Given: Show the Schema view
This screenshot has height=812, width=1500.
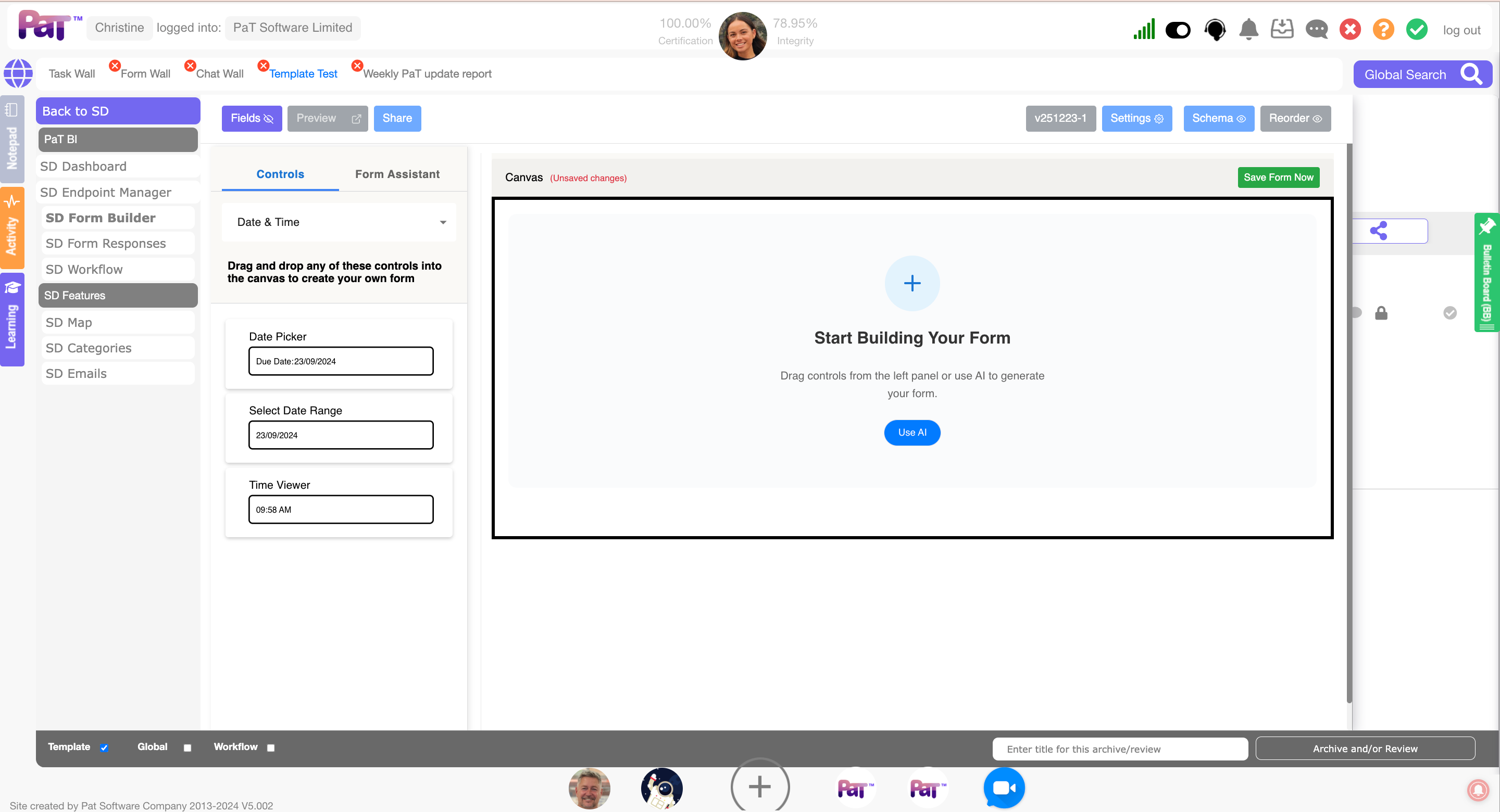Looking at the screenshot, I should point(1218,118).
